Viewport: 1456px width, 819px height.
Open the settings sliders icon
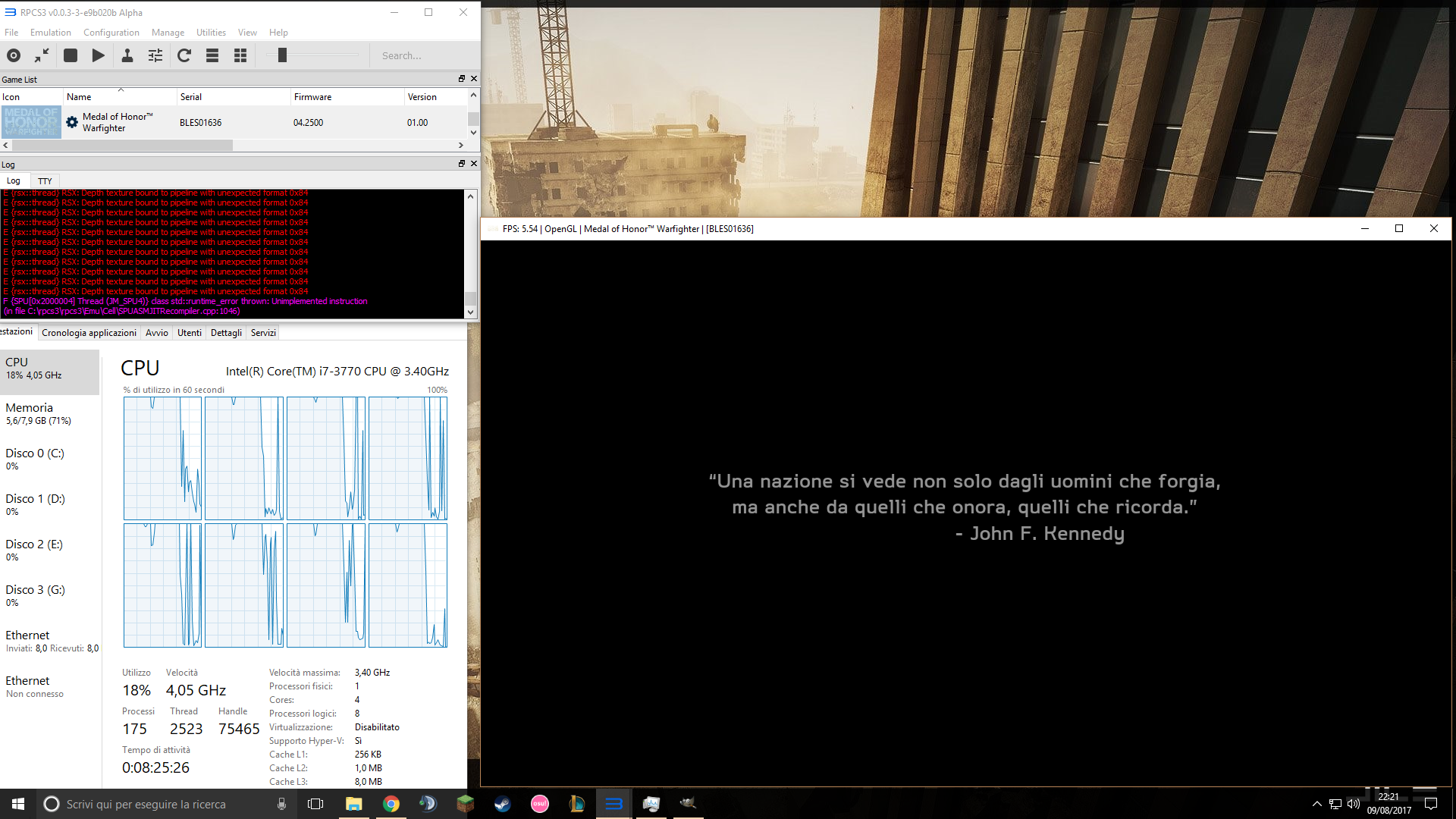[155, 55]
